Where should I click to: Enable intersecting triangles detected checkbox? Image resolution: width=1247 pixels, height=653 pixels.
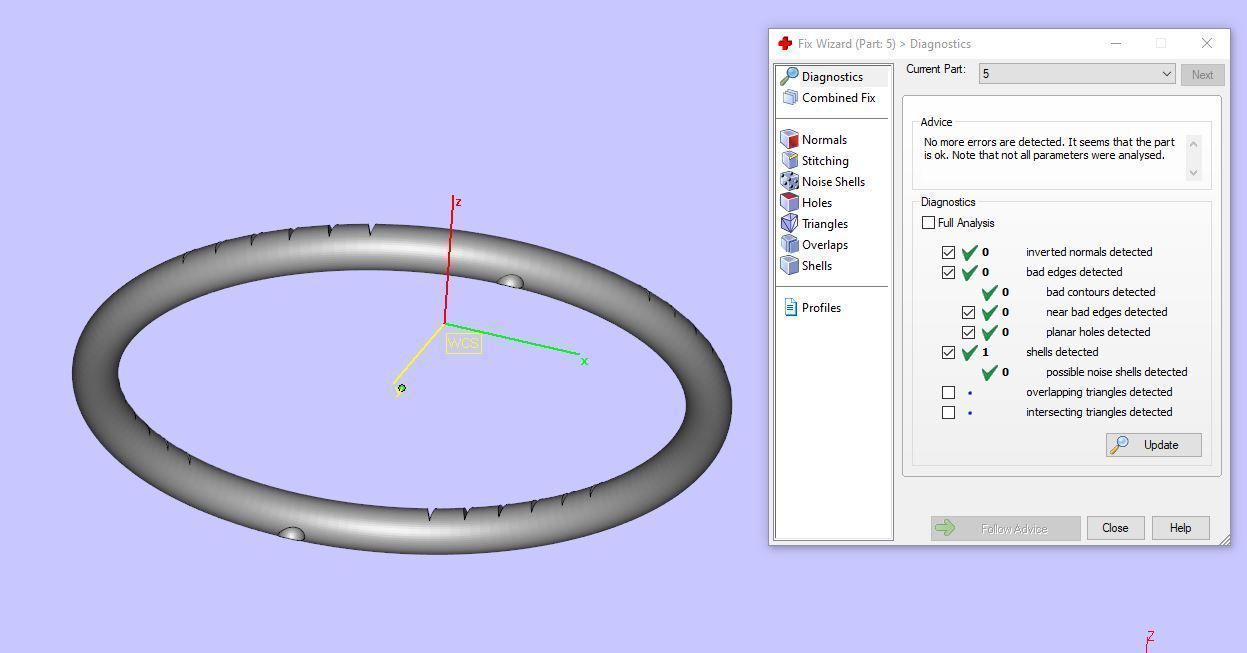[x=948, y=412]
